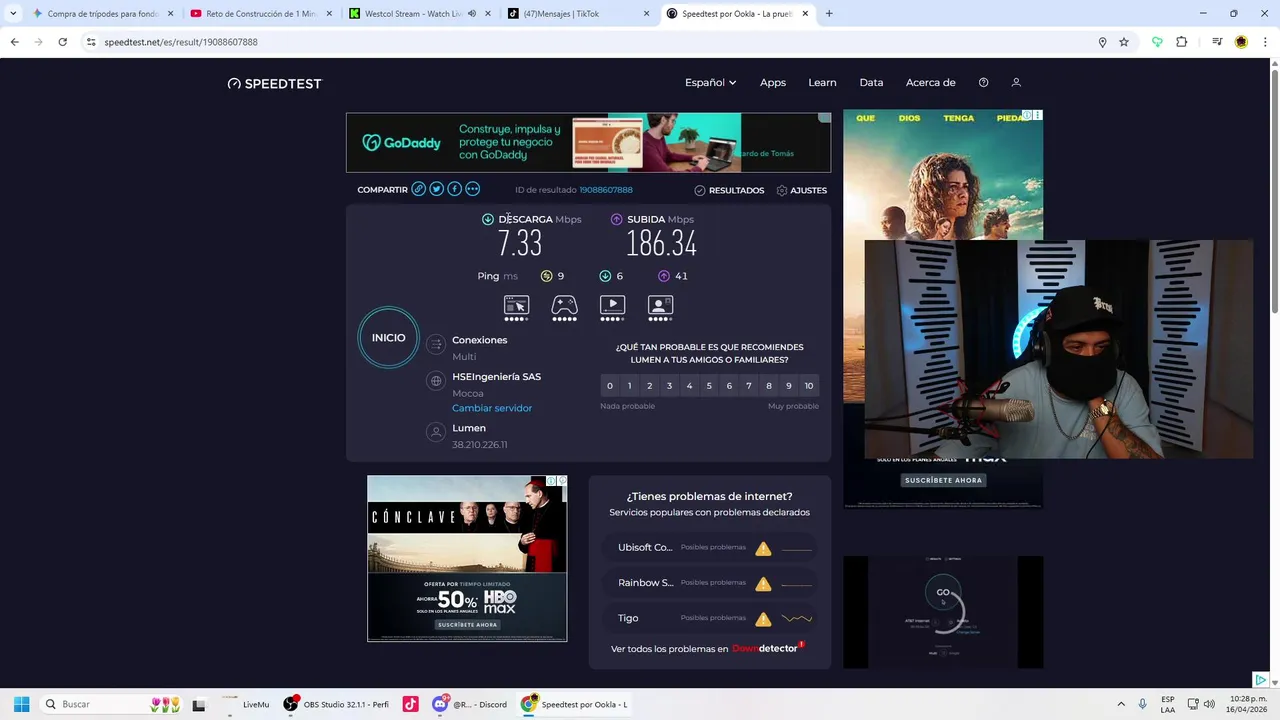
Task: Click the location pin icon in address bar
Action: click(x=1102, y=42)
